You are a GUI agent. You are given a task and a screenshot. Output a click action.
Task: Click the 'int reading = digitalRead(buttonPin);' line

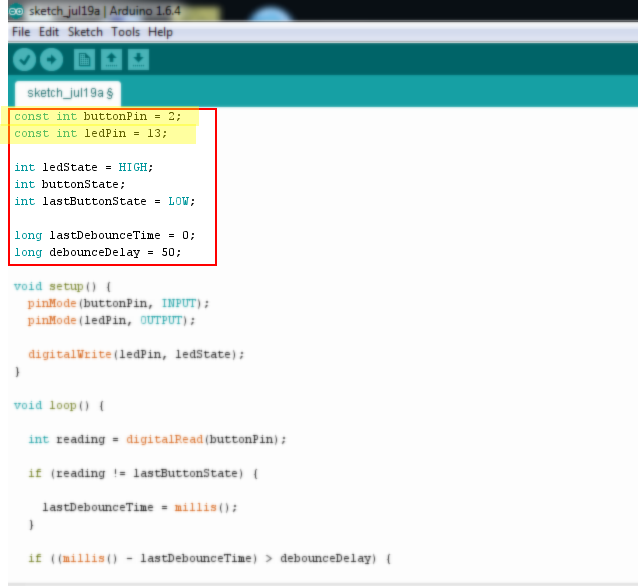(157, 440)
